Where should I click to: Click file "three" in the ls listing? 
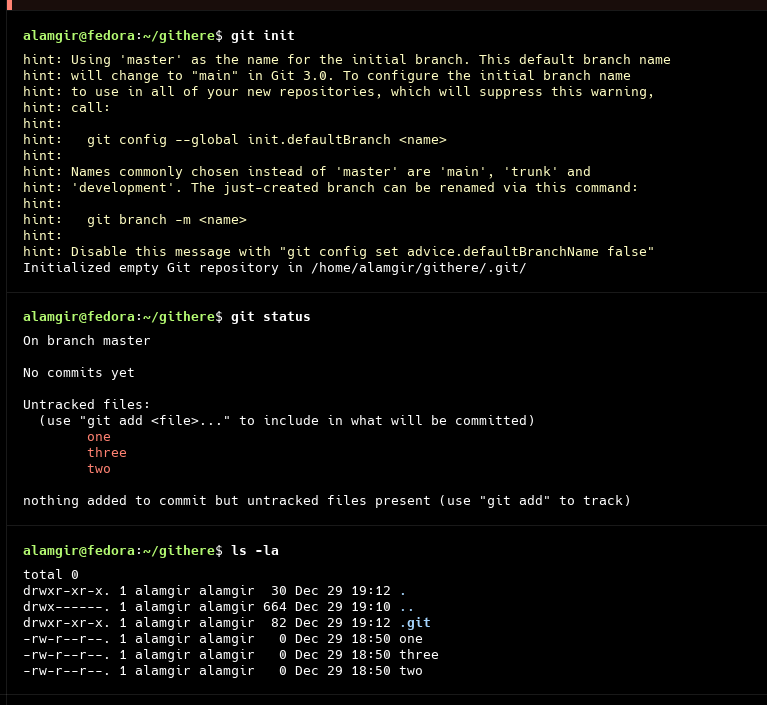click(418, 655)
